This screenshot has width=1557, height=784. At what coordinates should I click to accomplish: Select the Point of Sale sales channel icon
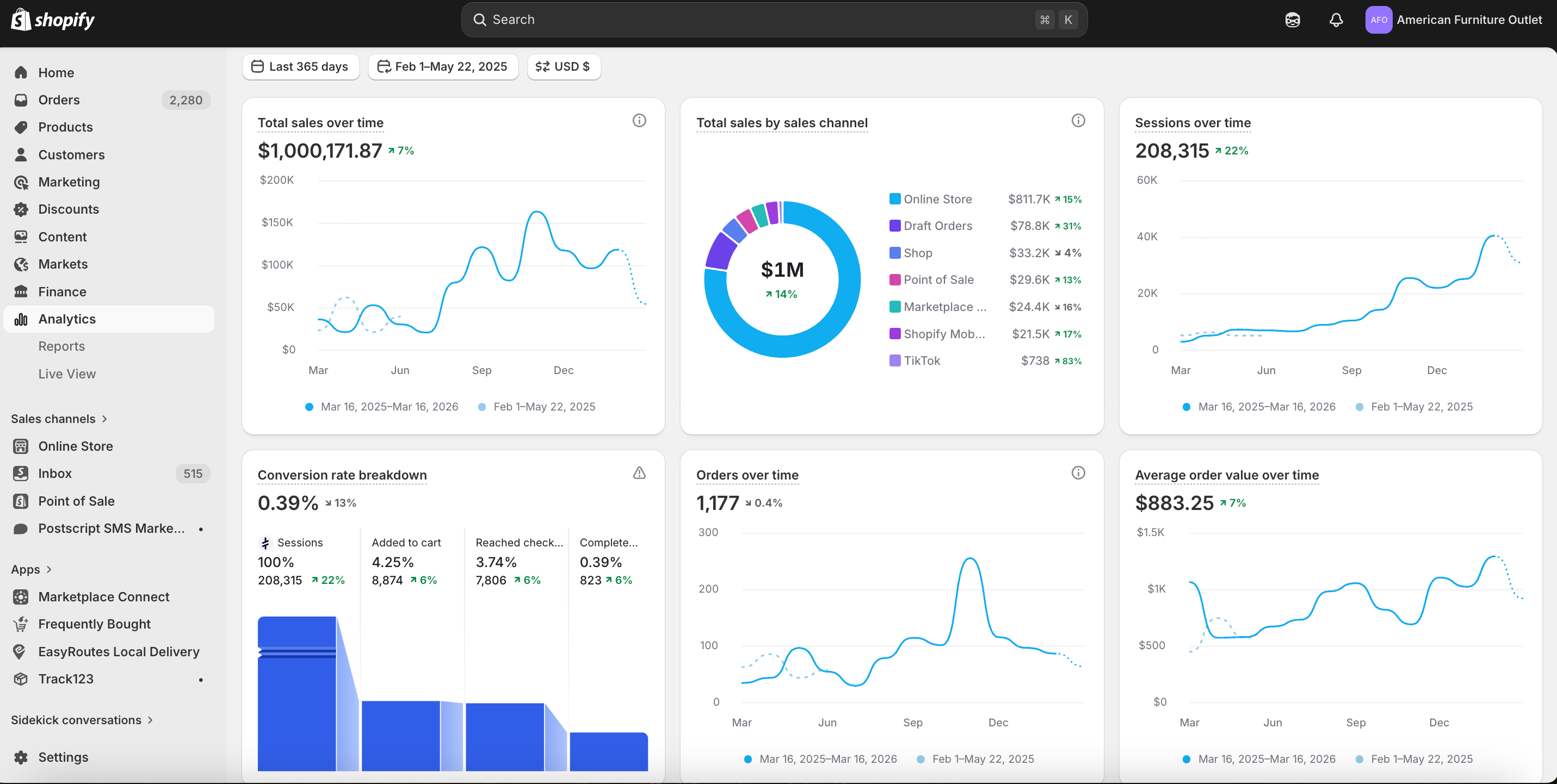[x=21, y=501]
